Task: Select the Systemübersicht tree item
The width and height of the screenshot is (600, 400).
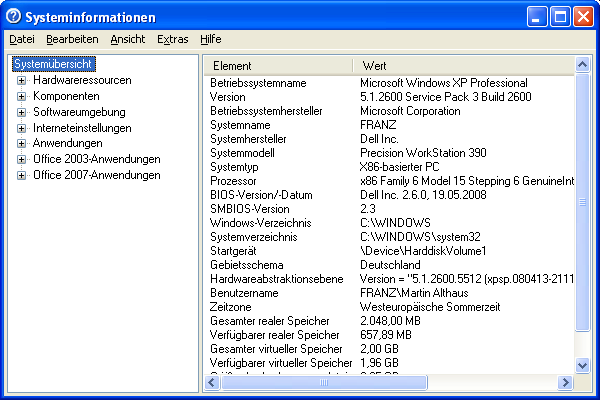Action: pos(54,65)
